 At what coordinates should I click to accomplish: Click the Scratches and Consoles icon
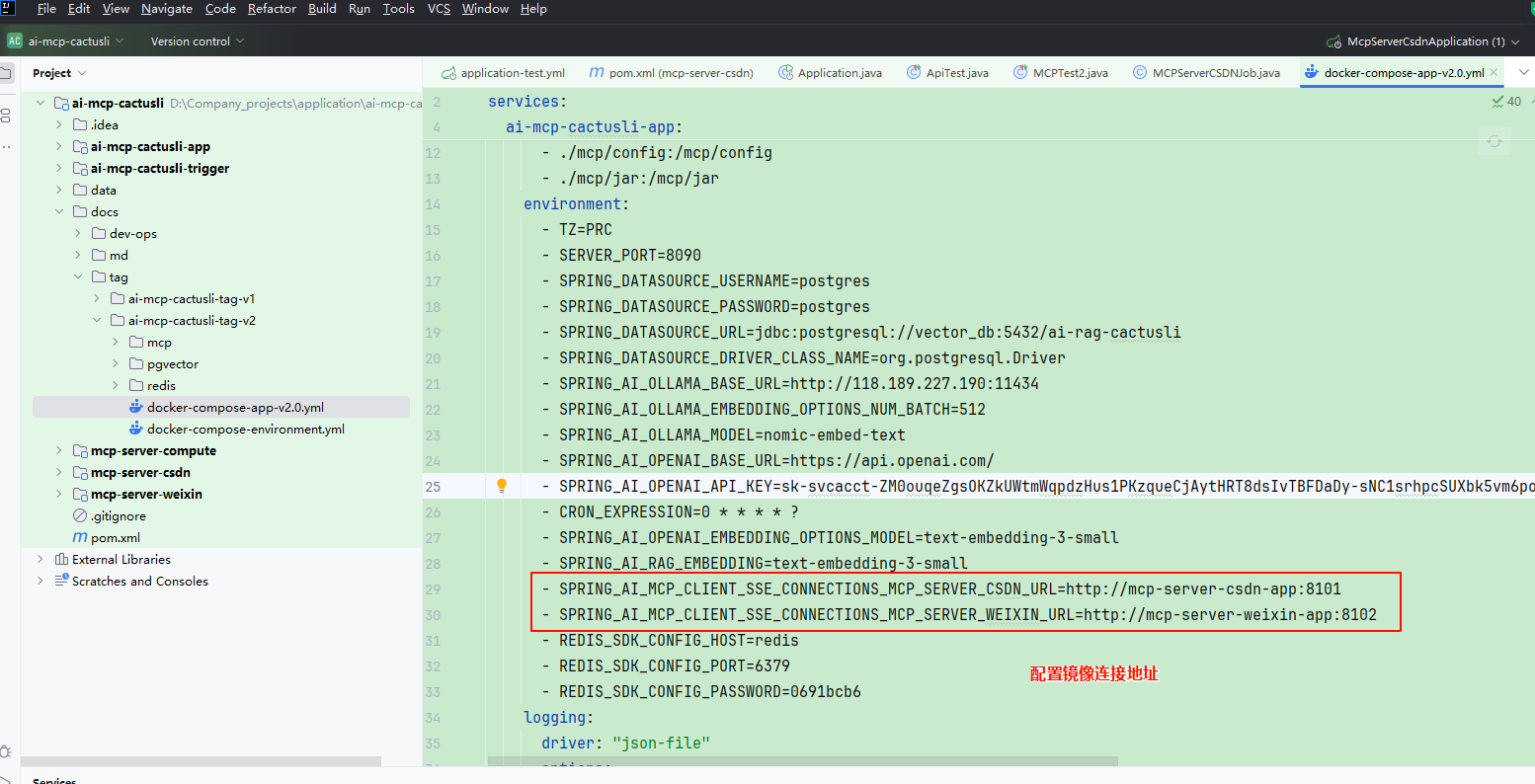pos(61,581)
